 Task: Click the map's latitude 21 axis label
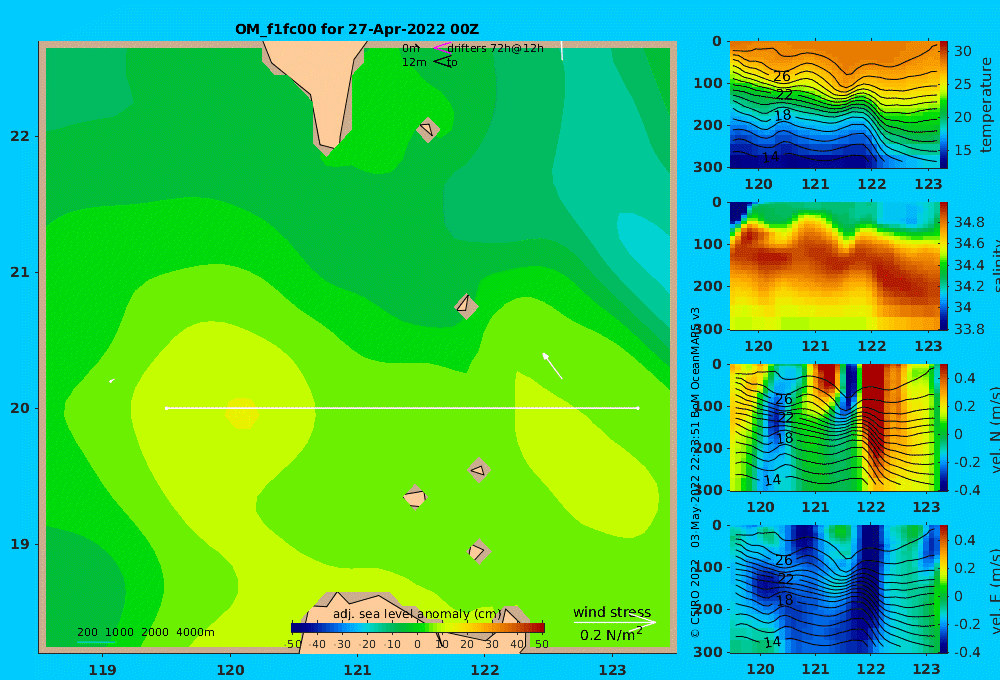point(20,272)
